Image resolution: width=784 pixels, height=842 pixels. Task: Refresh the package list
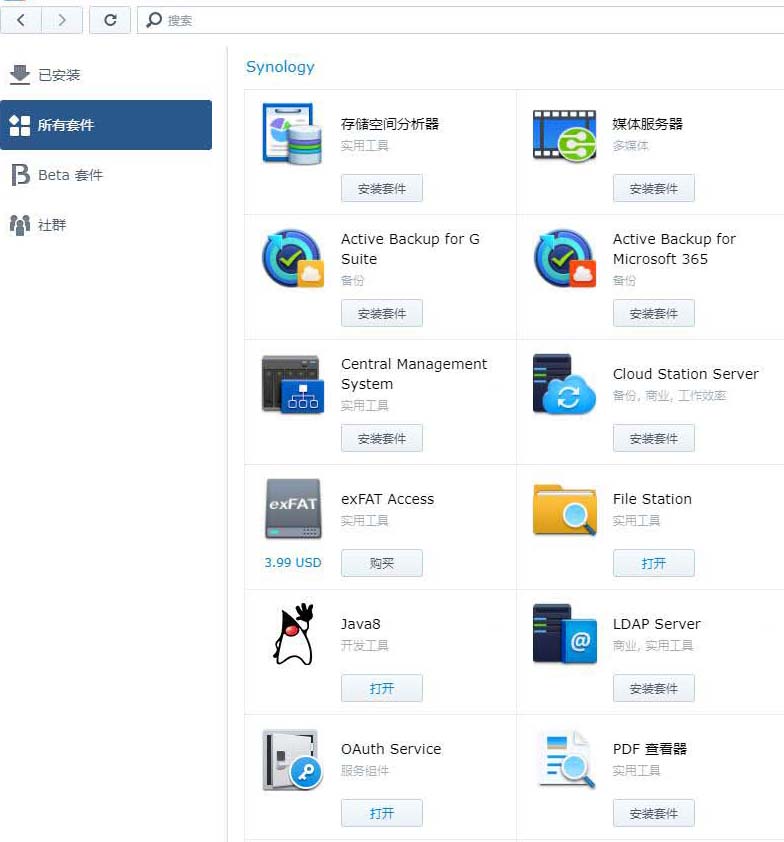pos(110,20)
